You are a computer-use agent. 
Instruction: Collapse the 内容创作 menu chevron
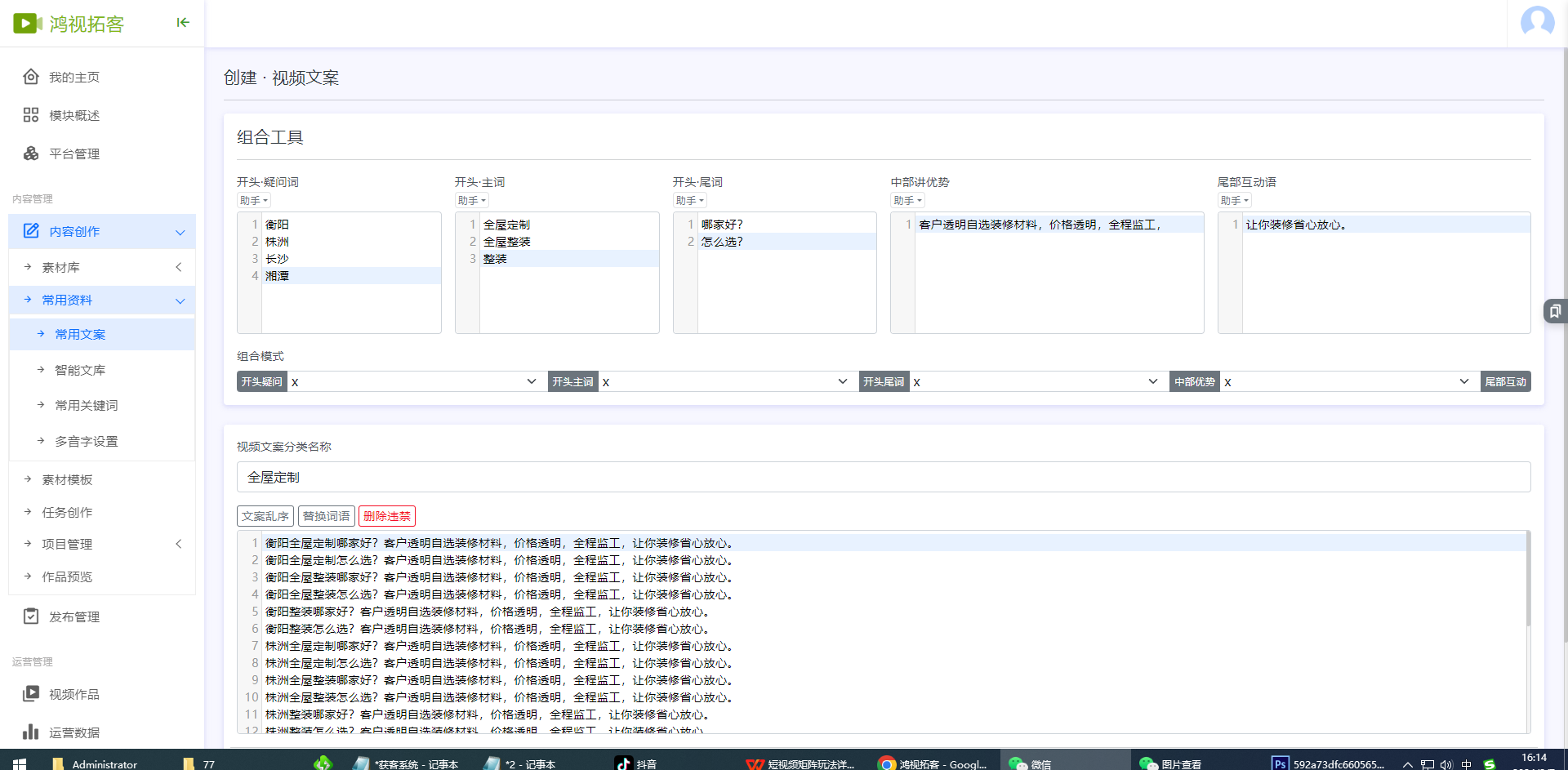[180, 233]
